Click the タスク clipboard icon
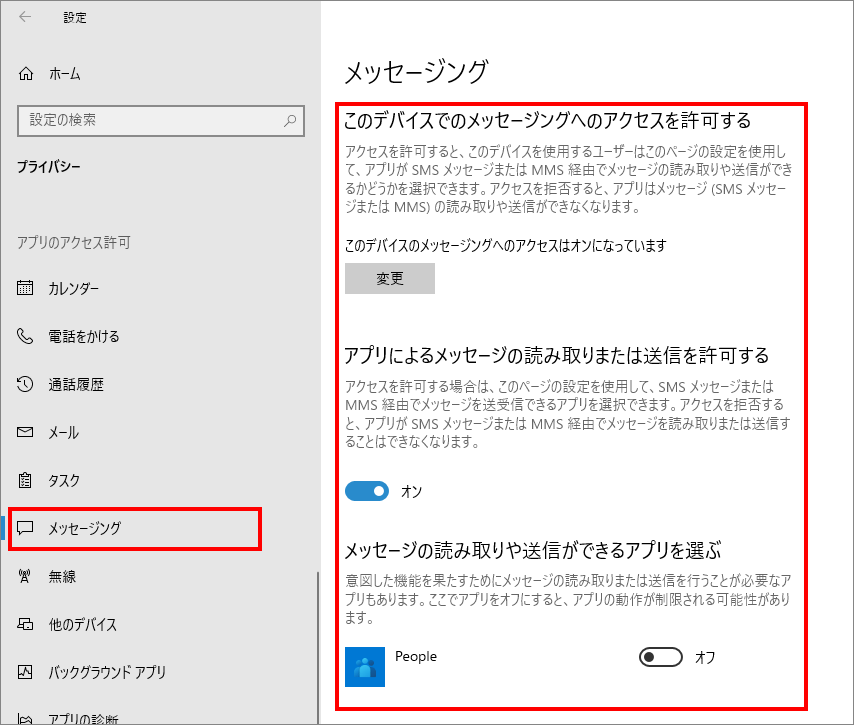The image size is (854, 725). [25, 480]
